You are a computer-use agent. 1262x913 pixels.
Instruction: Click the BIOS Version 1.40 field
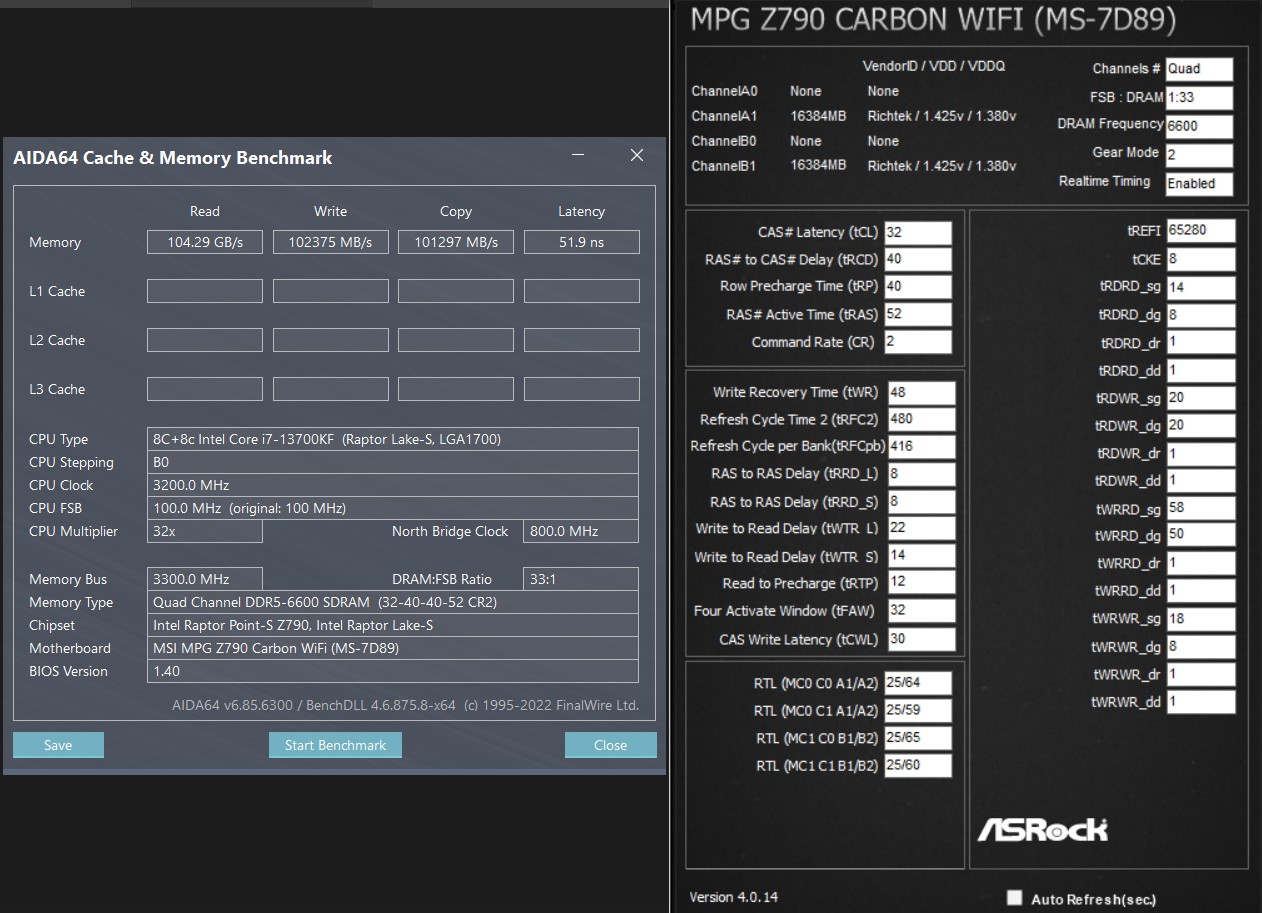(393, 671)
